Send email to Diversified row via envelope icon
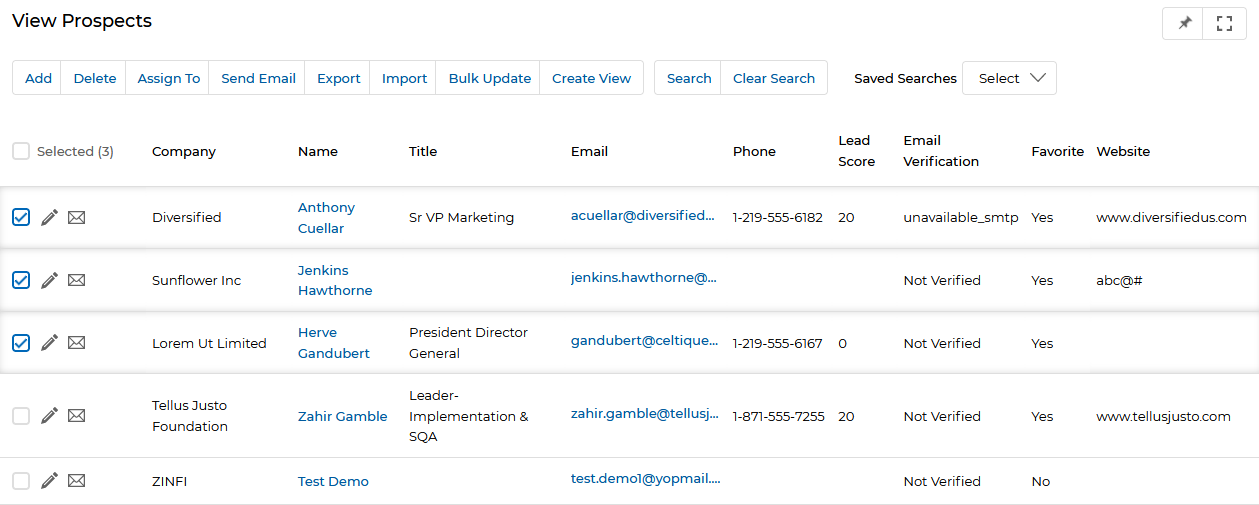The width and height of the screenshot is (1259, 505). click(x=76, y=217)
